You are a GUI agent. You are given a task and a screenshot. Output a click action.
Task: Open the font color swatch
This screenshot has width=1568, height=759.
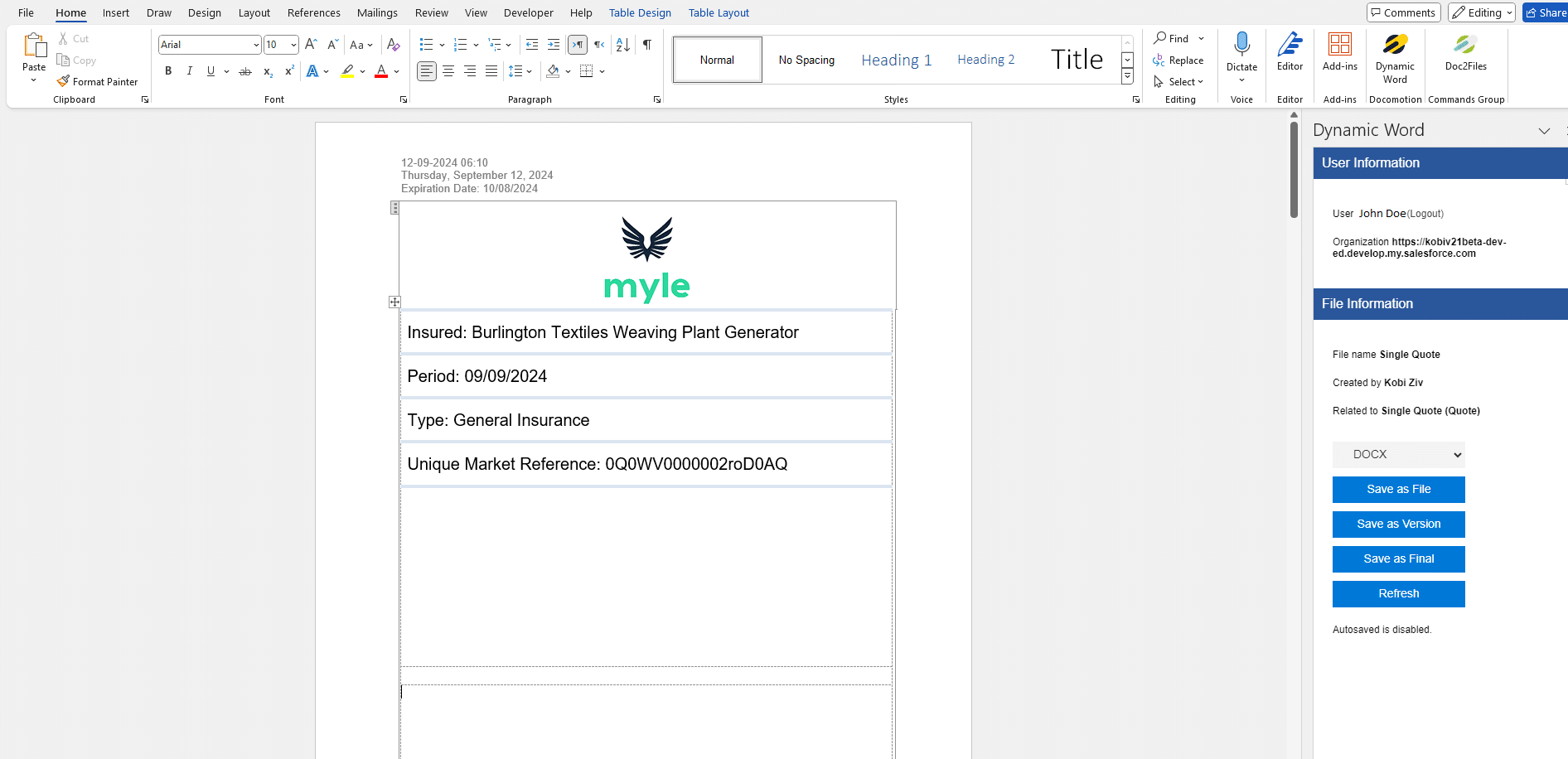(382, 71)
